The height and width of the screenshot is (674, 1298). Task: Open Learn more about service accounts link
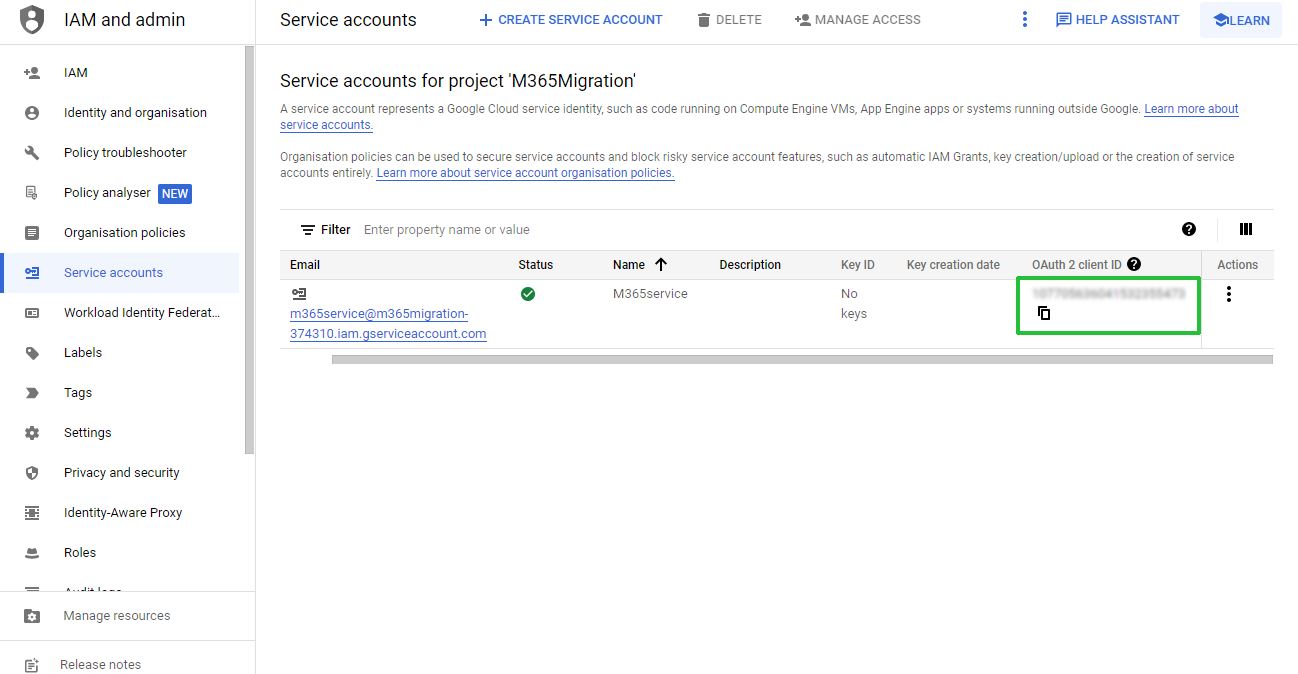click(1191, 109)
